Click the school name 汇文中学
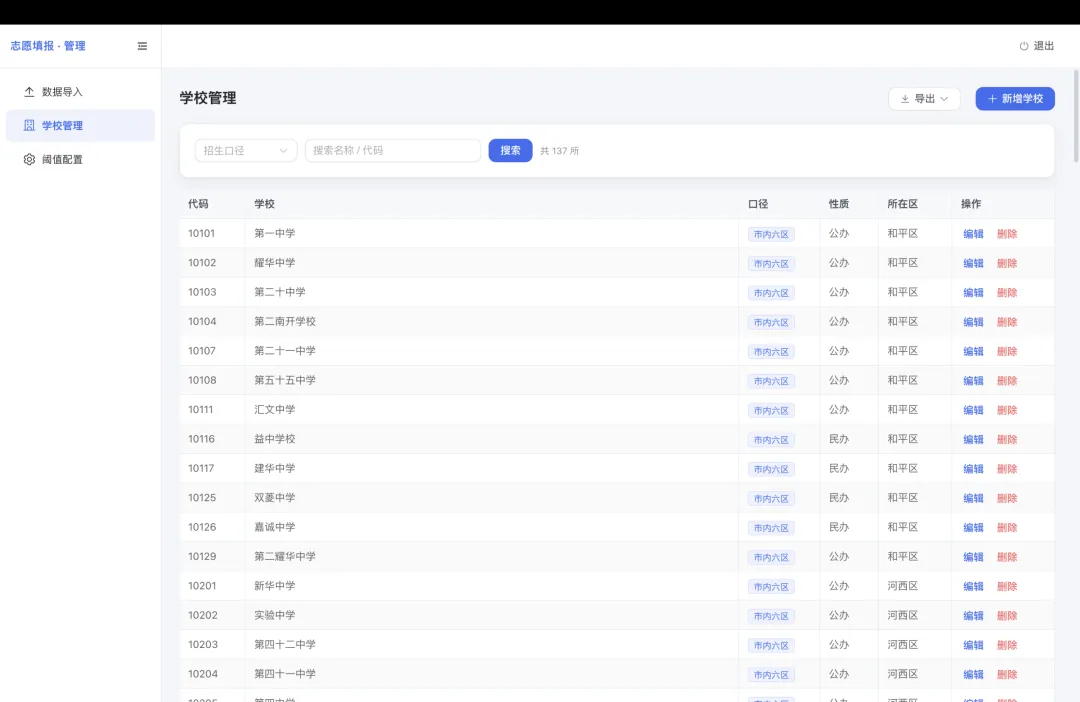This screenshot has width=1080, height=702. 275,410
